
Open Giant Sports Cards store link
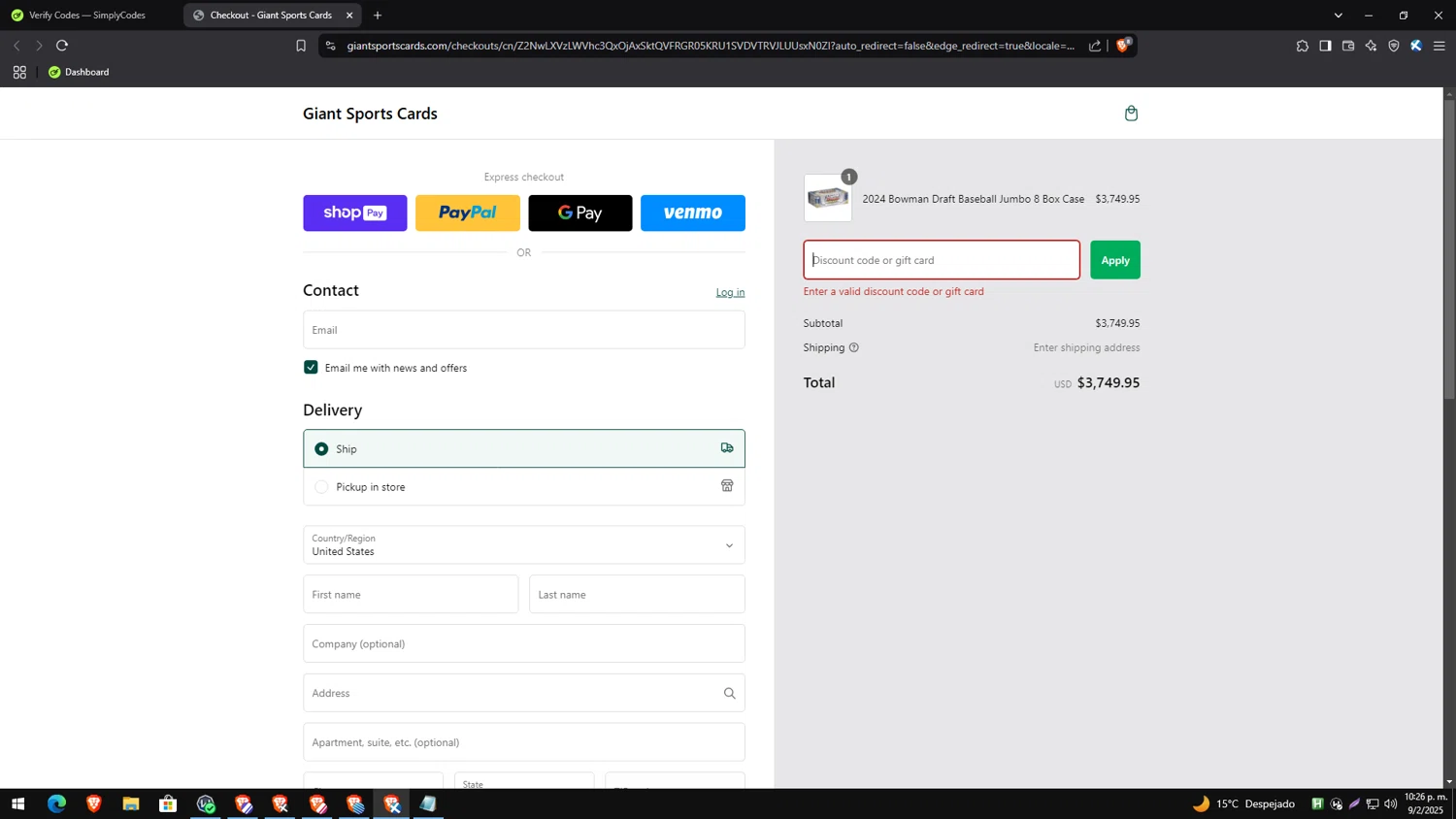click(x=370, y=114)
